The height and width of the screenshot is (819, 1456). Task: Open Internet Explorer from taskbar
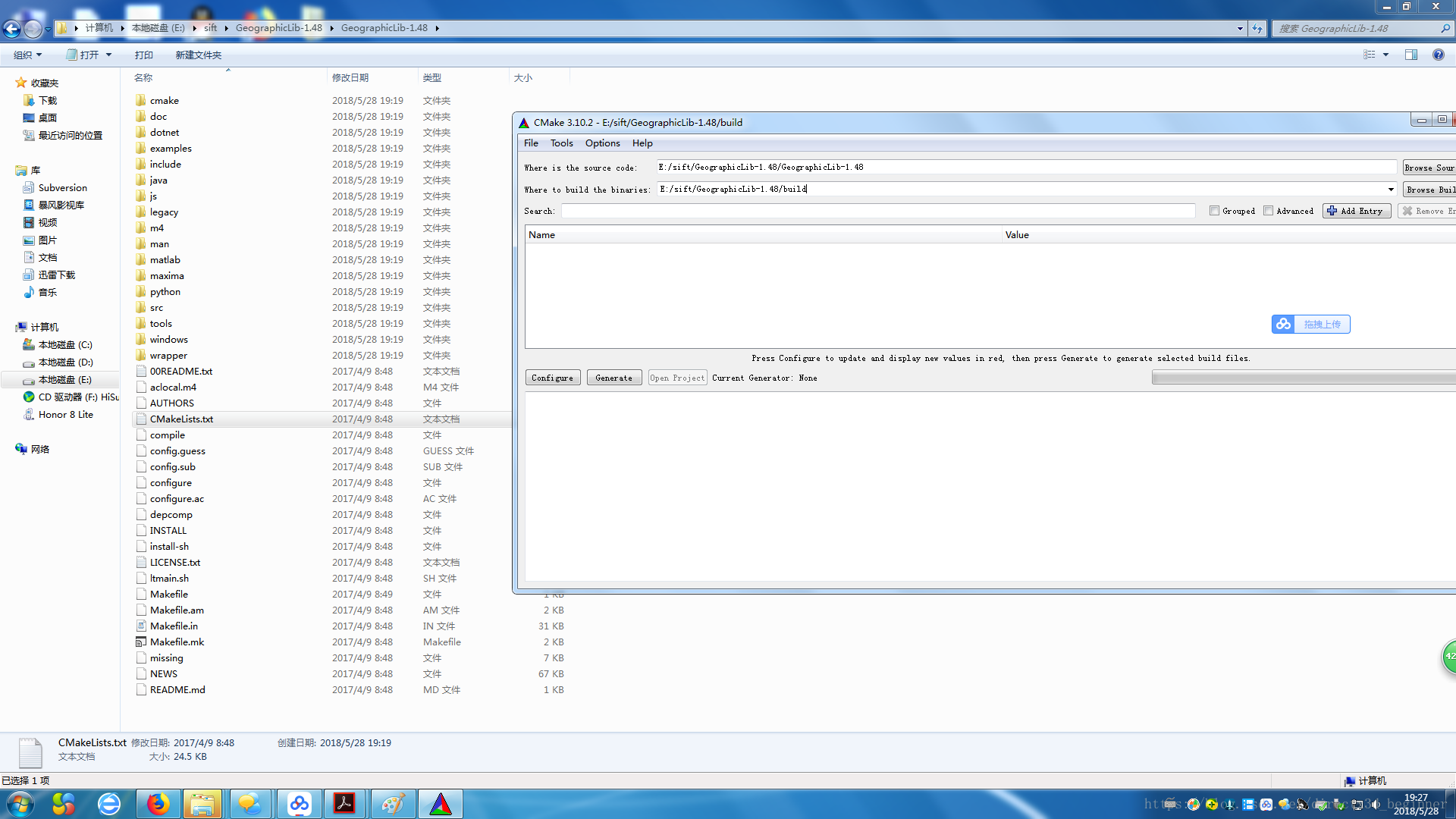(109, 804)
